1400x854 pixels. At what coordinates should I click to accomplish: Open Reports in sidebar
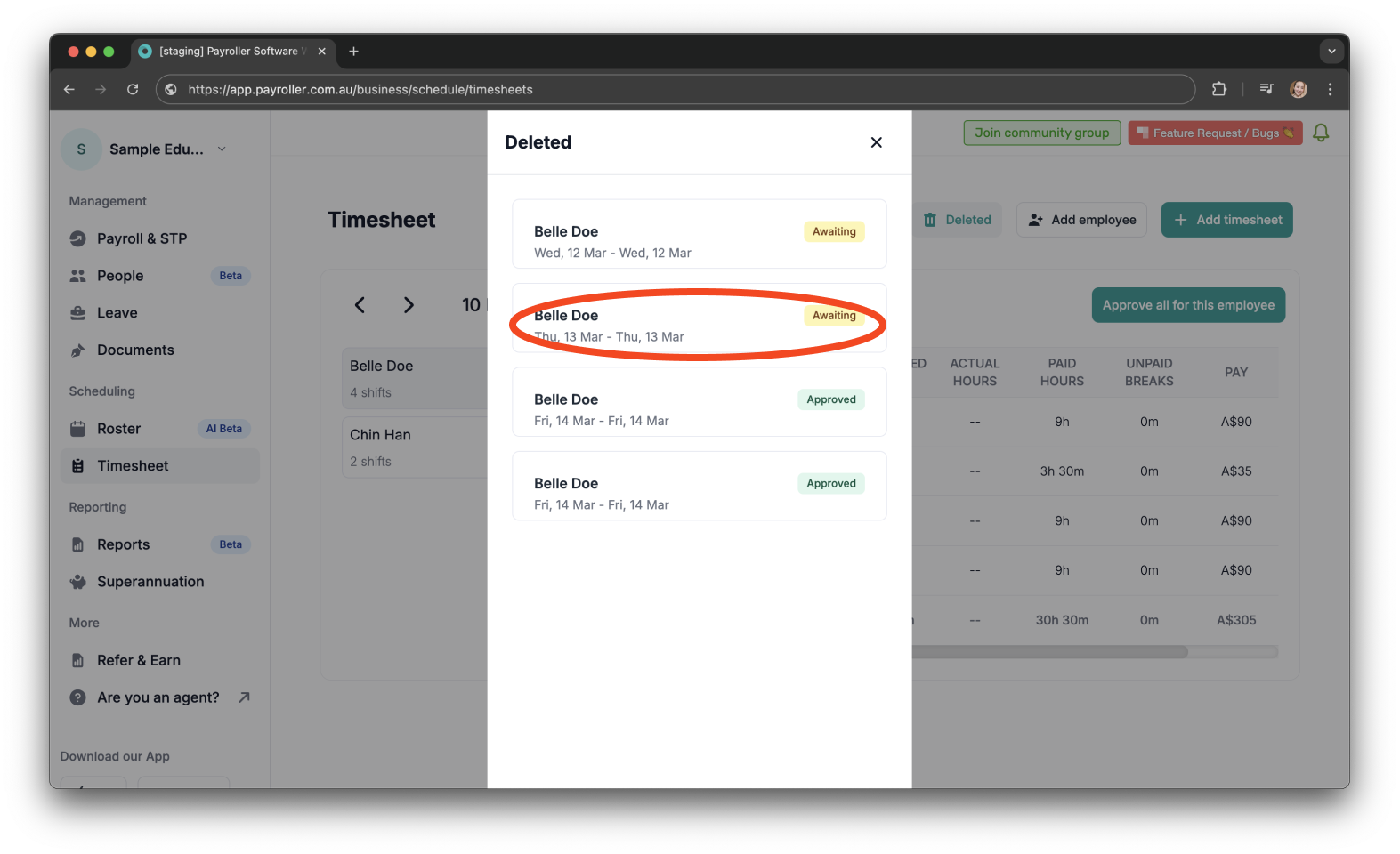pos(159,544)
